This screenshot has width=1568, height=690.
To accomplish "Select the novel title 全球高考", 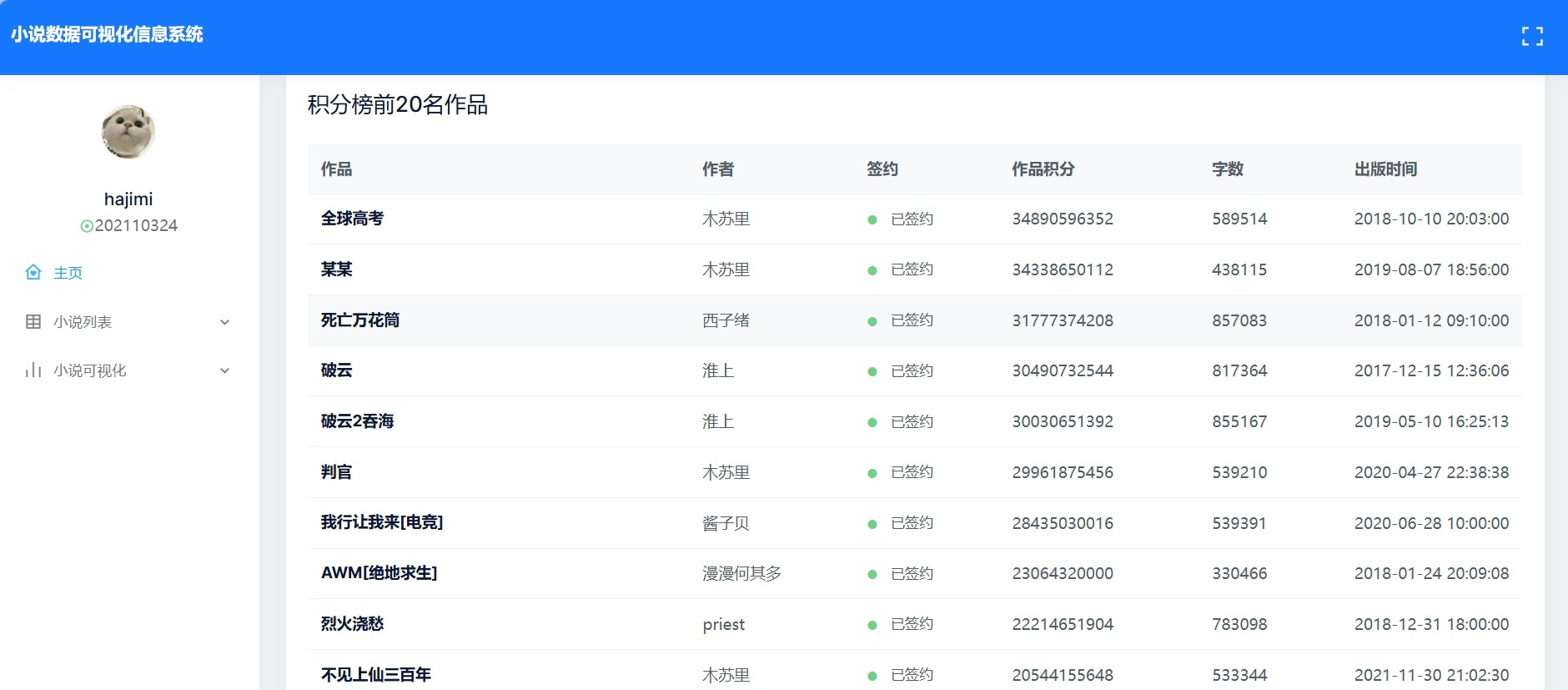I will pyautogui.click(x=352, y=219).
